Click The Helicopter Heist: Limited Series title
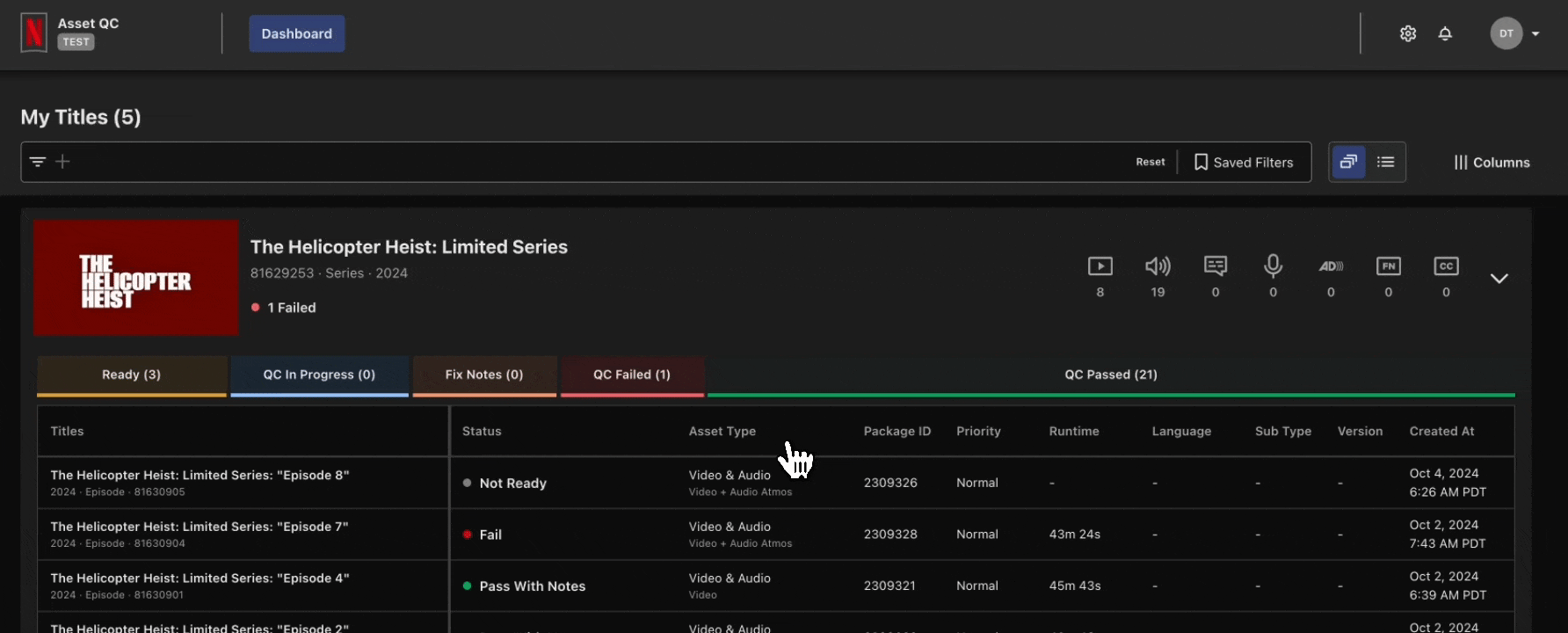 pos(409,247)
